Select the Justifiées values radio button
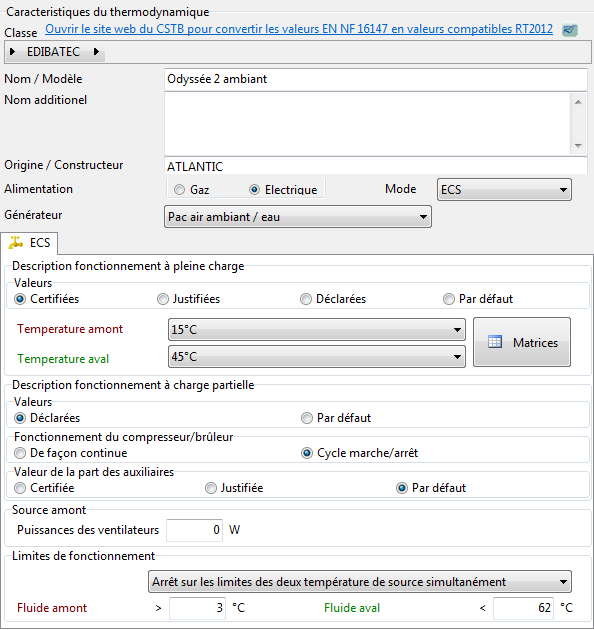 (163, 299)
